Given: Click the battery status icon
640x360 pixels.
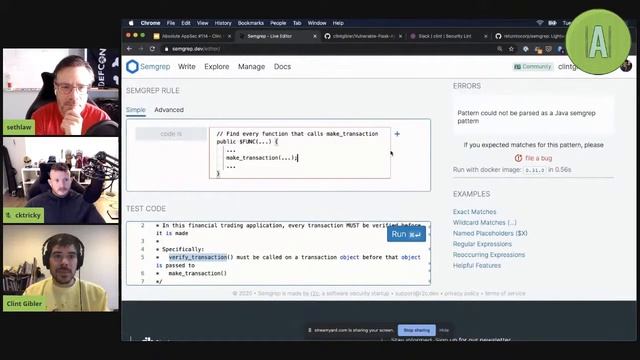Looking at the screenshot, I should coord(552,23).
